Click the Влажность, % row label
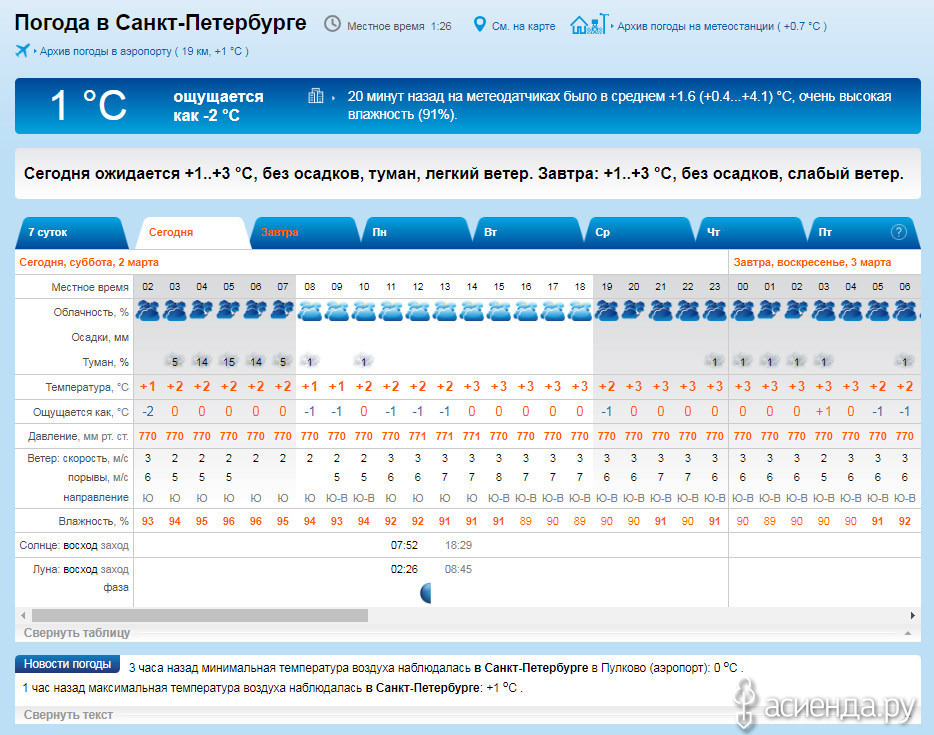Image resolution: width=934 pixels, height=735 pixels. coord(94,521)
